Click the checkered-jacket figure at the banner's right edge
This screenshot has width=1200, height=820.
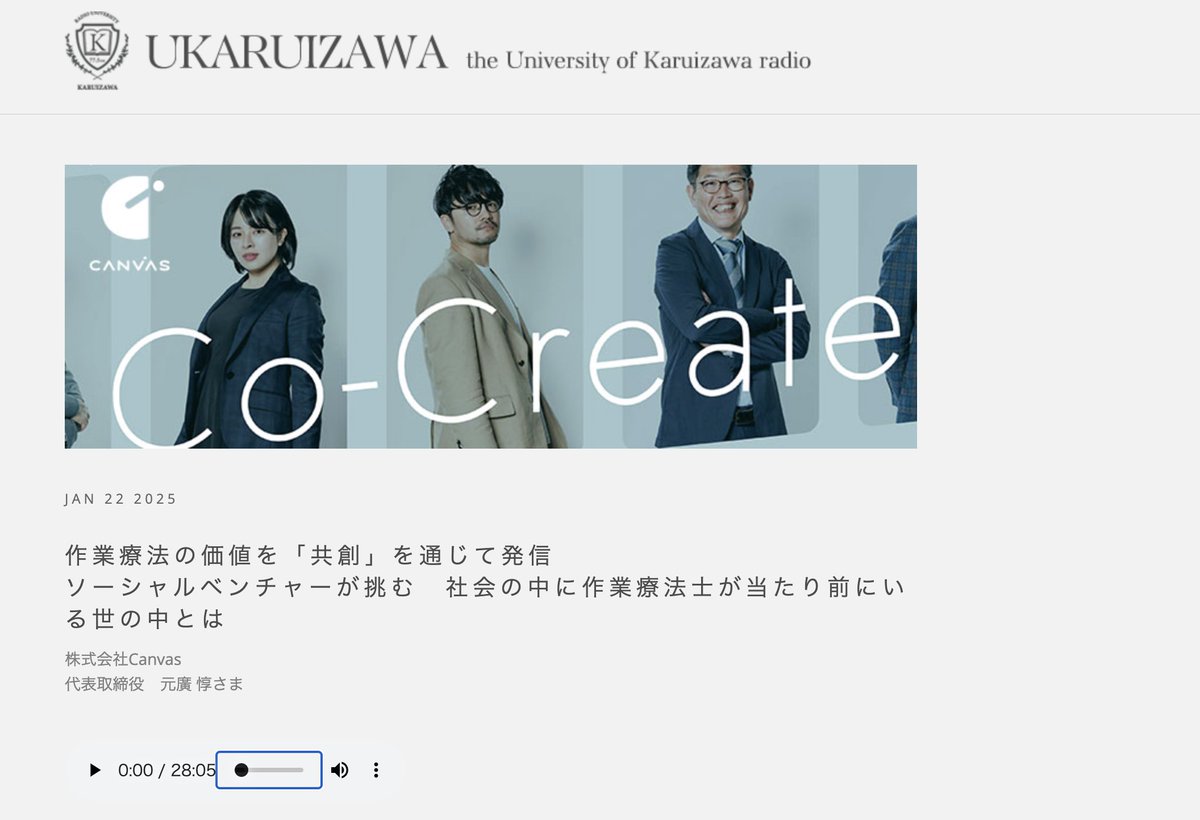click(x=896, y=320)
